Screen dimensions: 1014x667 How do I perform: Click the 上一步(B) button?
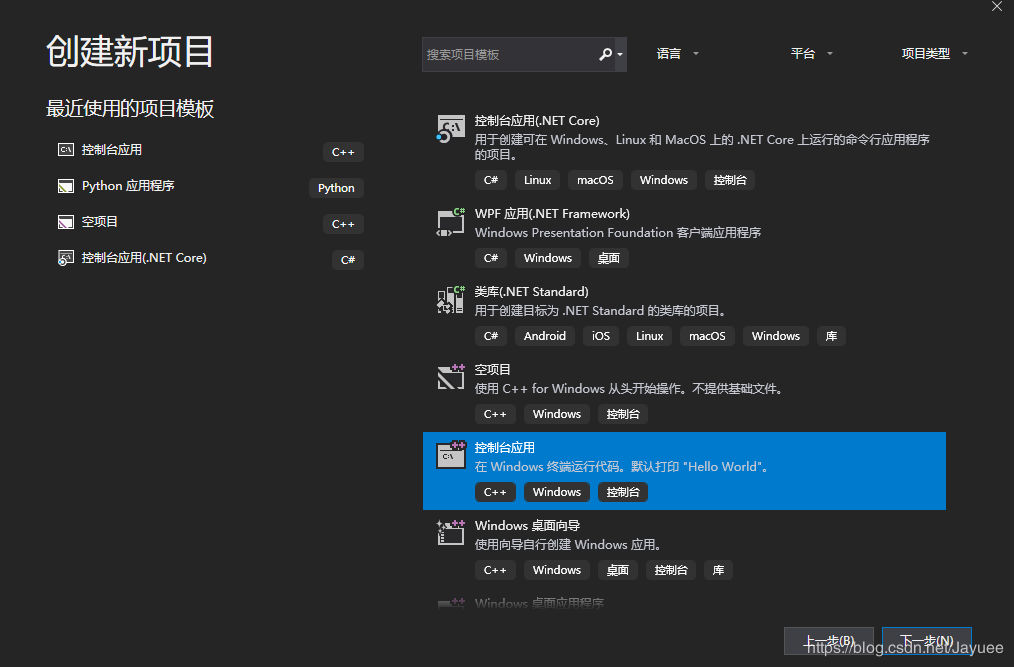coord(828,641)
